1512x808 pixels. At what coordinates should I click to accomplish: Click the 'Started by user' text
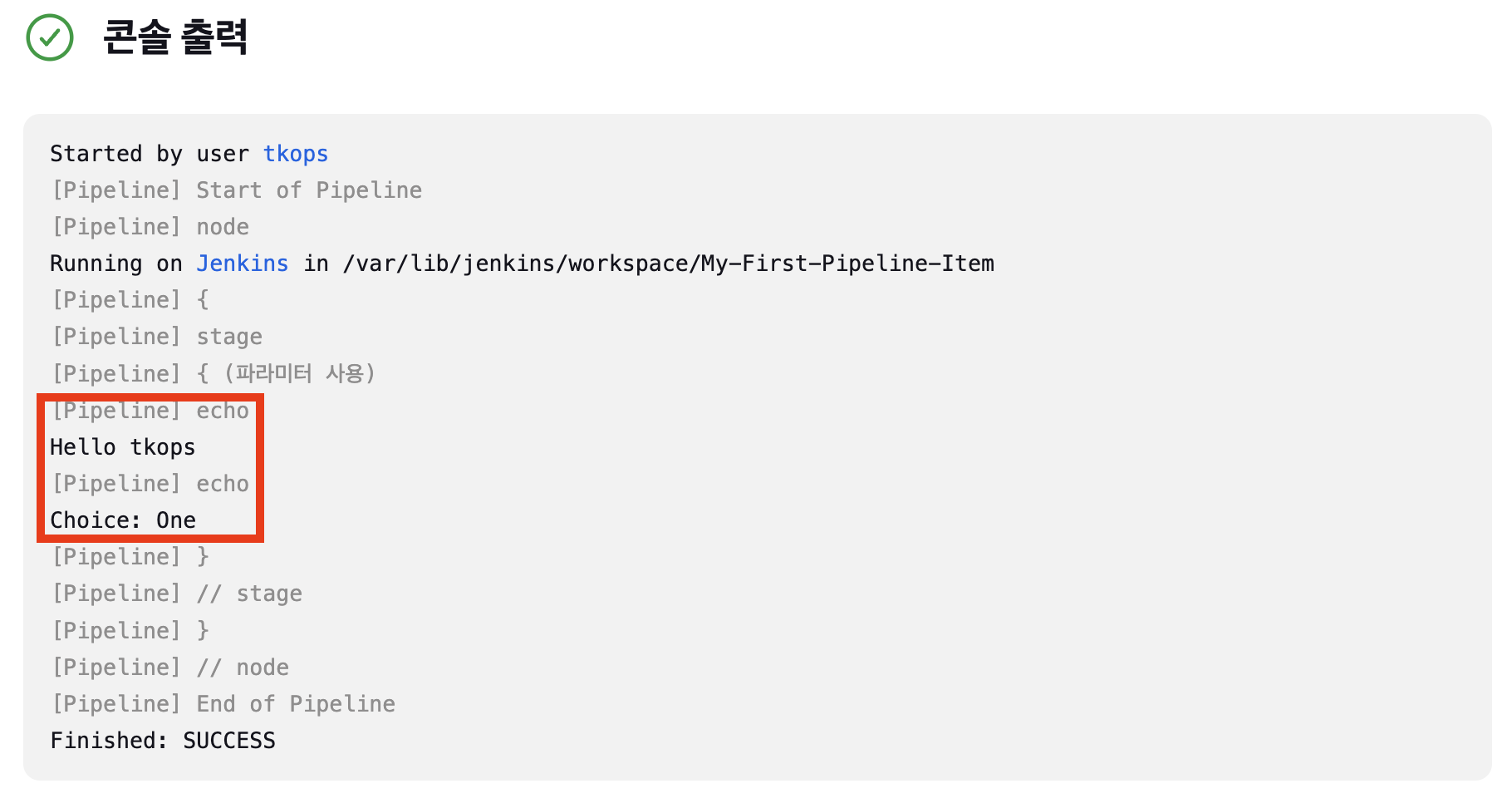(150, 154)
